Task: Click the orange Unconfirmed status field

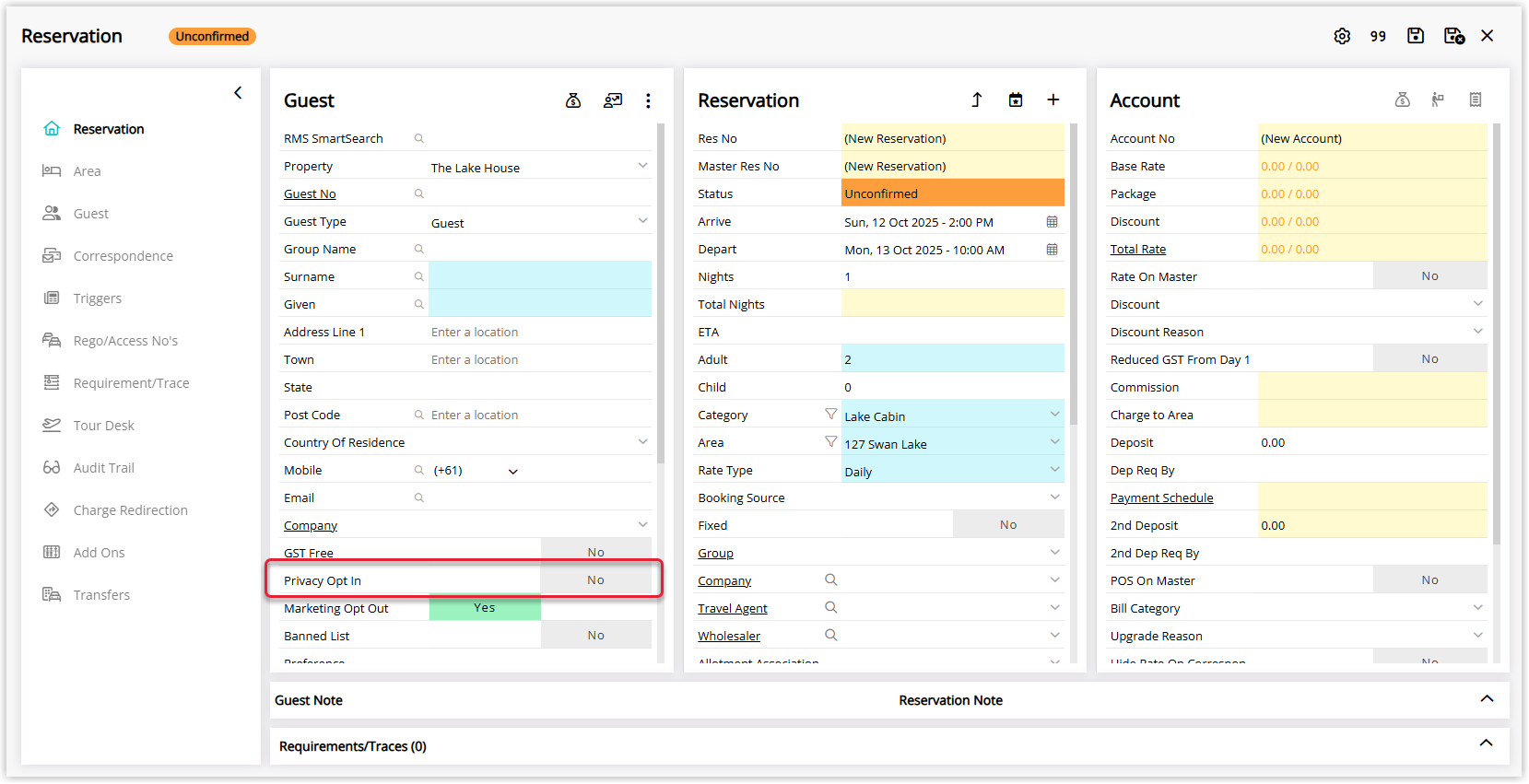Action: coord(953,193)
